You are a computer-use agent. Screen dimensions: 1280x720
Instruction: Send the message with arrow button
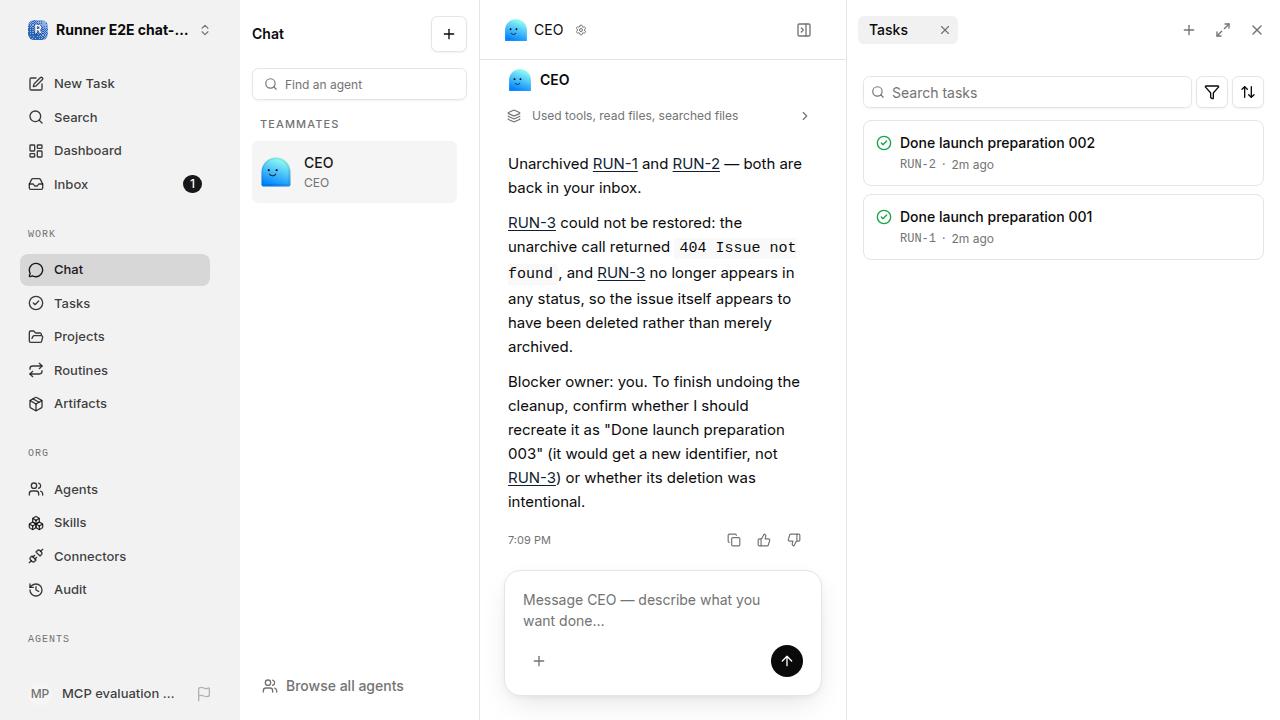point(787,661)
